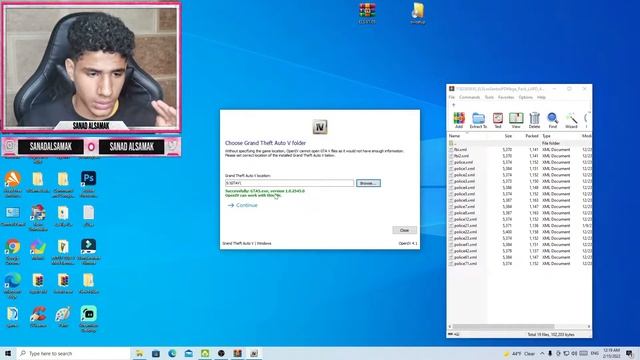Click the Add icon in WinRAR toolbar
Screen dimensions: 640x360
[x=459, y=120]
